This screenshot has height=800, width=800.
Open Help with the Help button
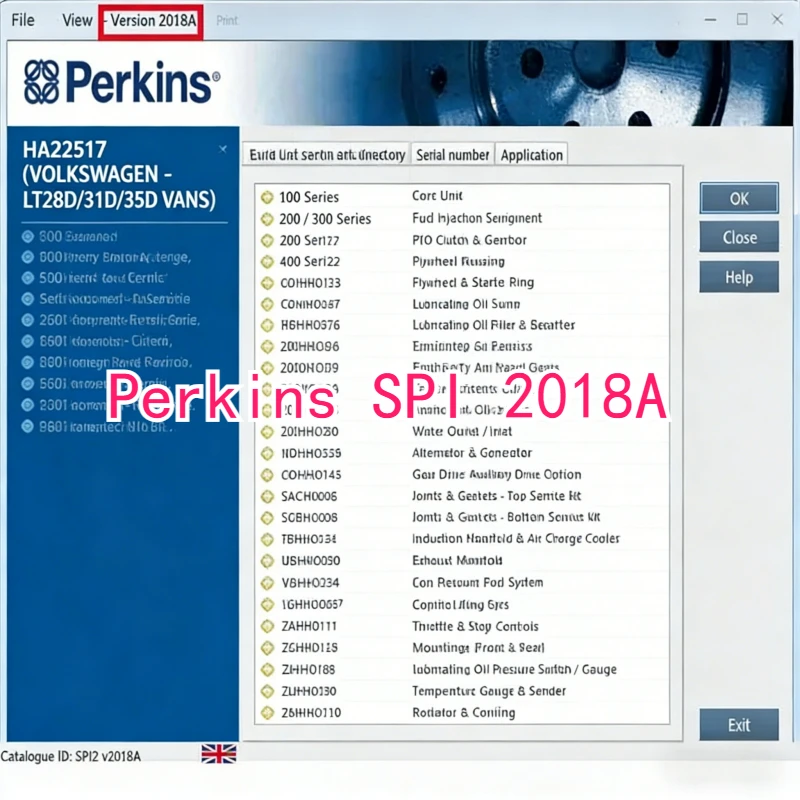739,277
